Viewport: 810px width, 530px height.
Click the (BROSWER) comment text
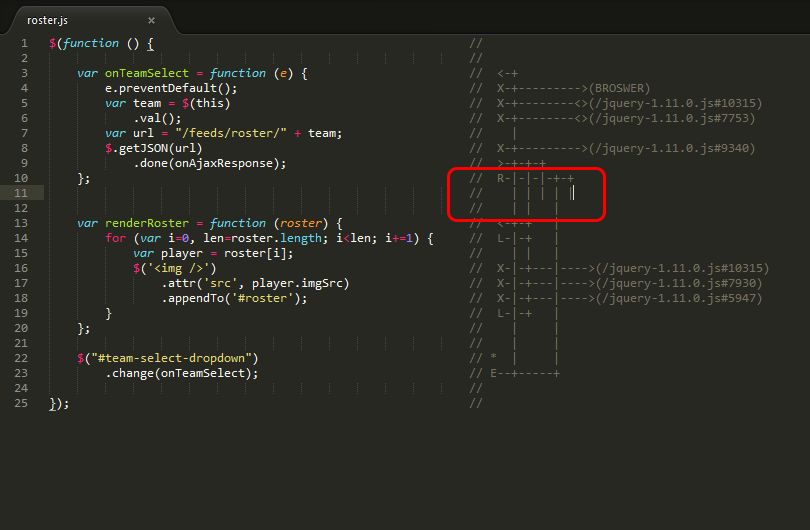[x=619, y=88]
